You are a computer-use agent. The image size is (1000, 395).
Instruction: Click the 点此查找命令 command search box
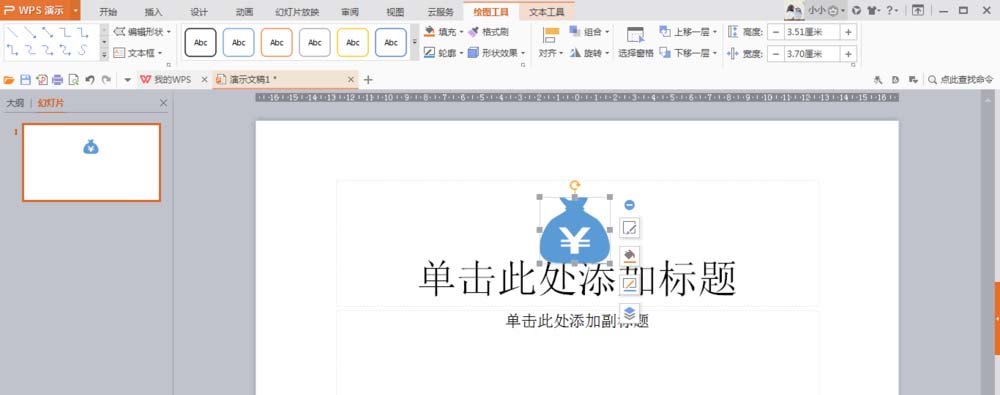[x=961, y=80]
